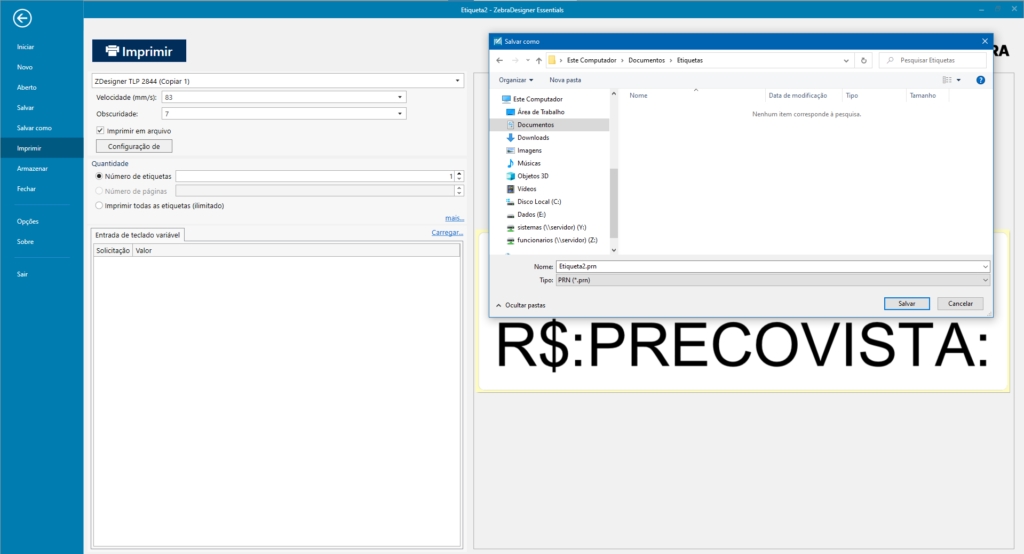Click the navigate back arrow in dialog
Viewport: 1024px width, 554px height.
tap(500, 60)
